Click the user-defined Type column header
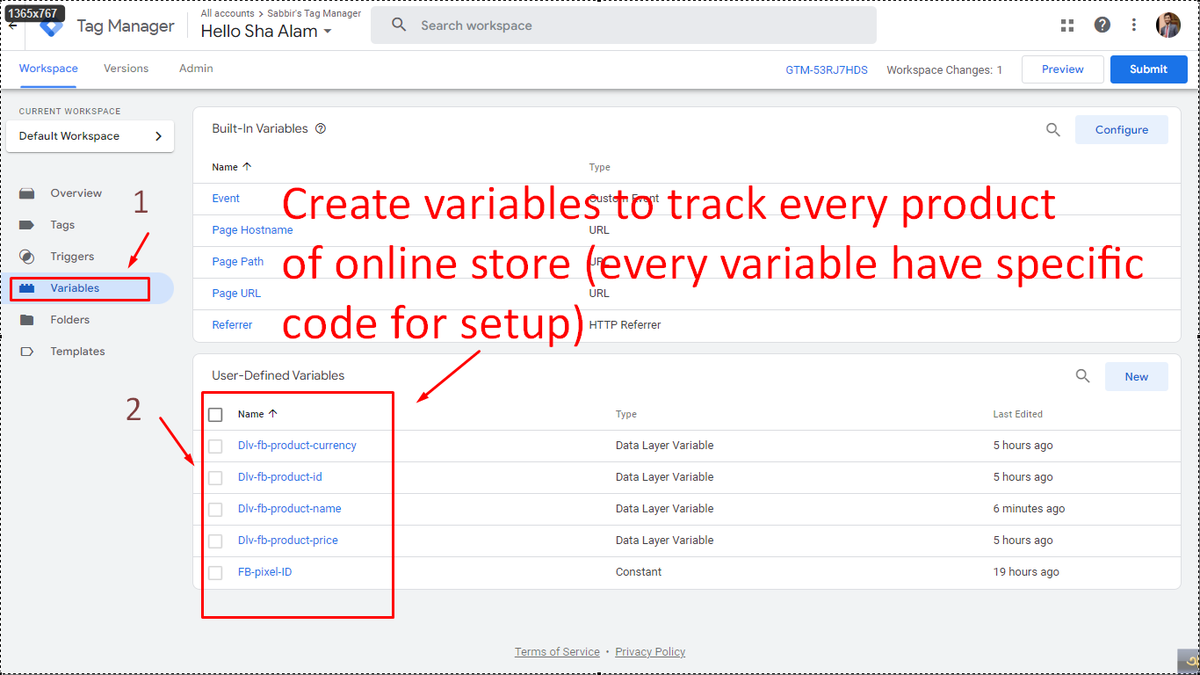Image resolution: width=1200 pixels, height=675 pixels. tap(626, 414)
